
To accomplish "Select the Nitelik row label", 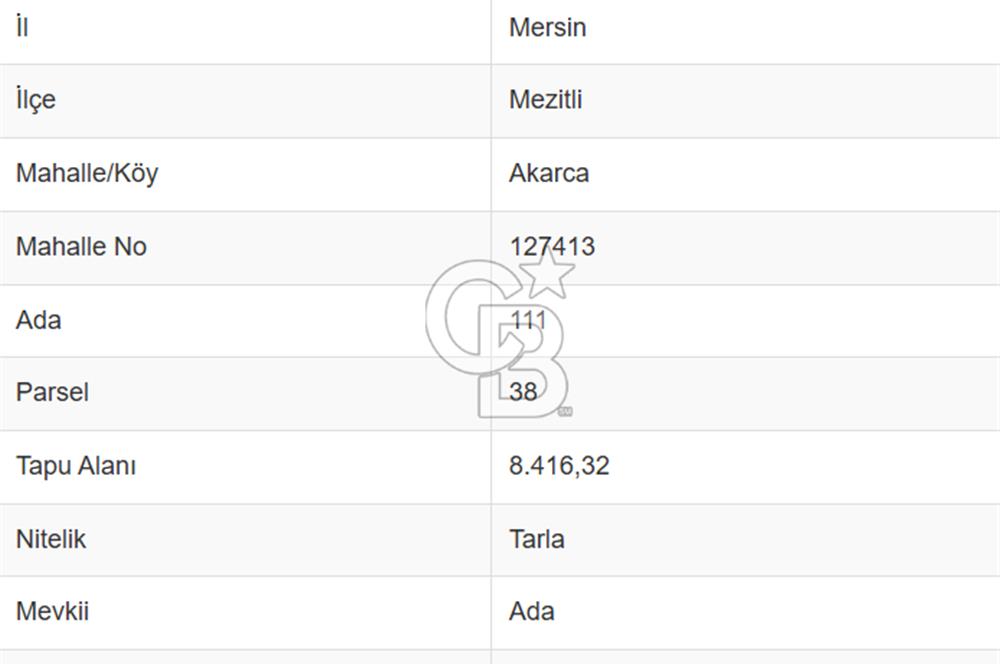I will coord(51,539).
